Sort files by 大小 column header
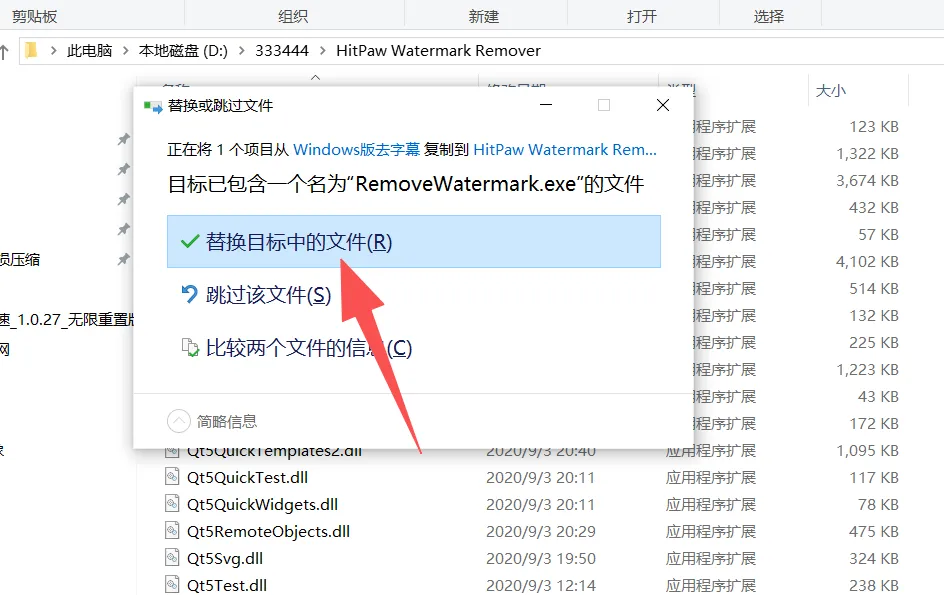This screenshot has height=595, width=944. point(831,91)
